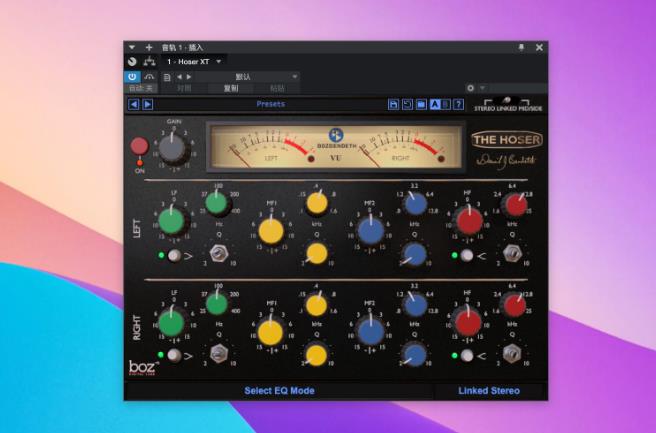Viewport: 656px width, 433px height.
Task: Open the help question mark icon
Action: 459,104
